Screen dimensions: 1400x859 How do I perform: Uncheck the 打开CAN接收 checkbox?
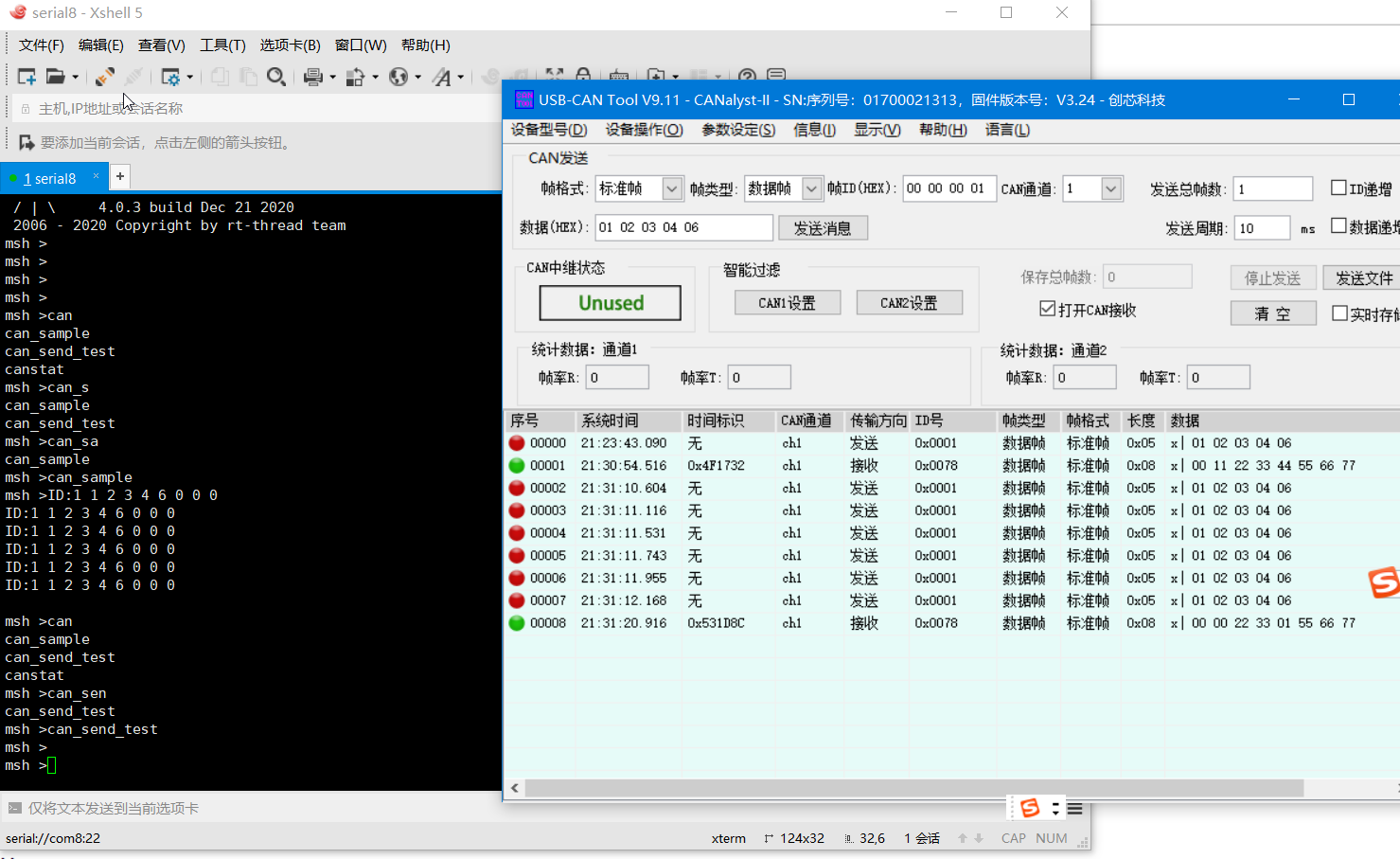coord(1047,309)
